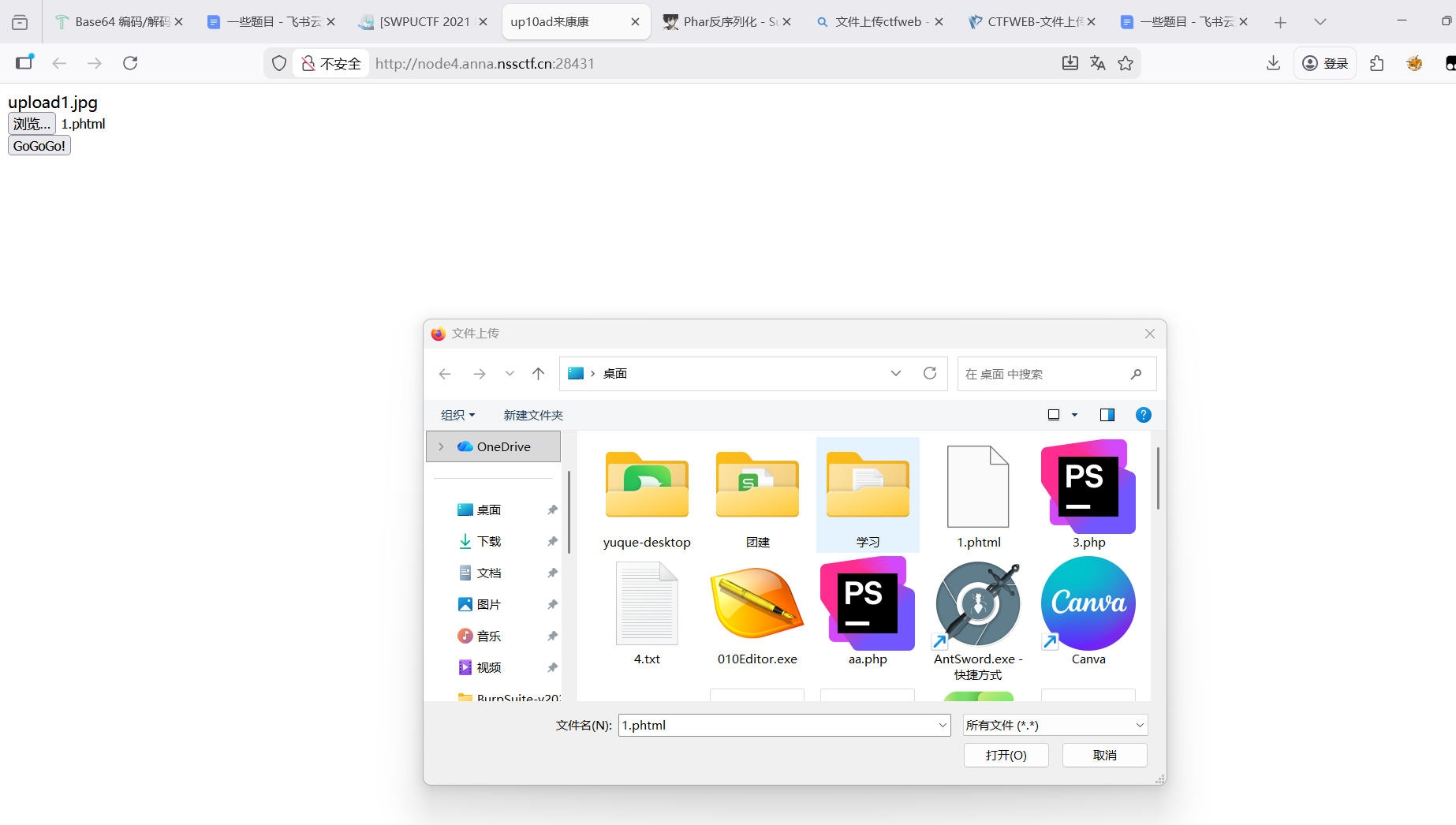Expand the view mode options dropdown
Screen dimensions: 1456x825
(x=1074, y=415)
